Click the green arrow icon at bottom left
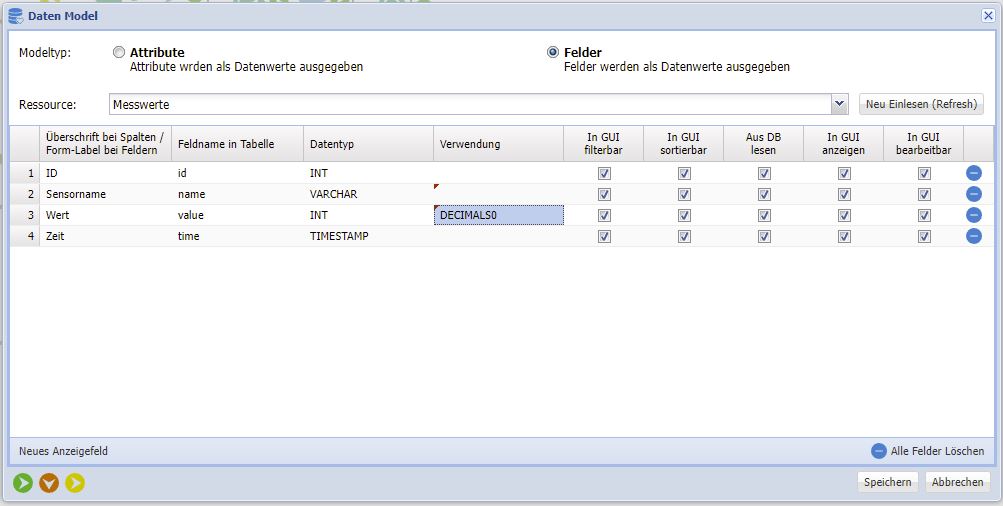1003x506 pixels. coord(23,484)
